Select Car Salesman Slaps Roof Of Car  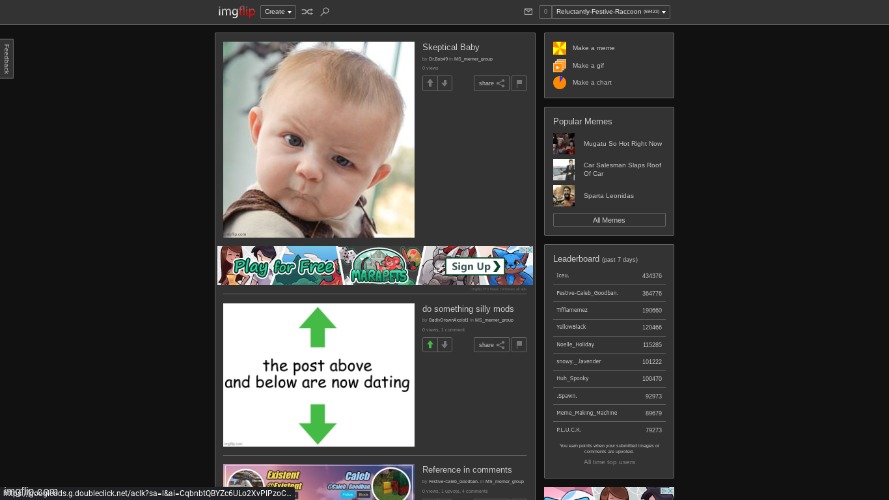[622, 170]
